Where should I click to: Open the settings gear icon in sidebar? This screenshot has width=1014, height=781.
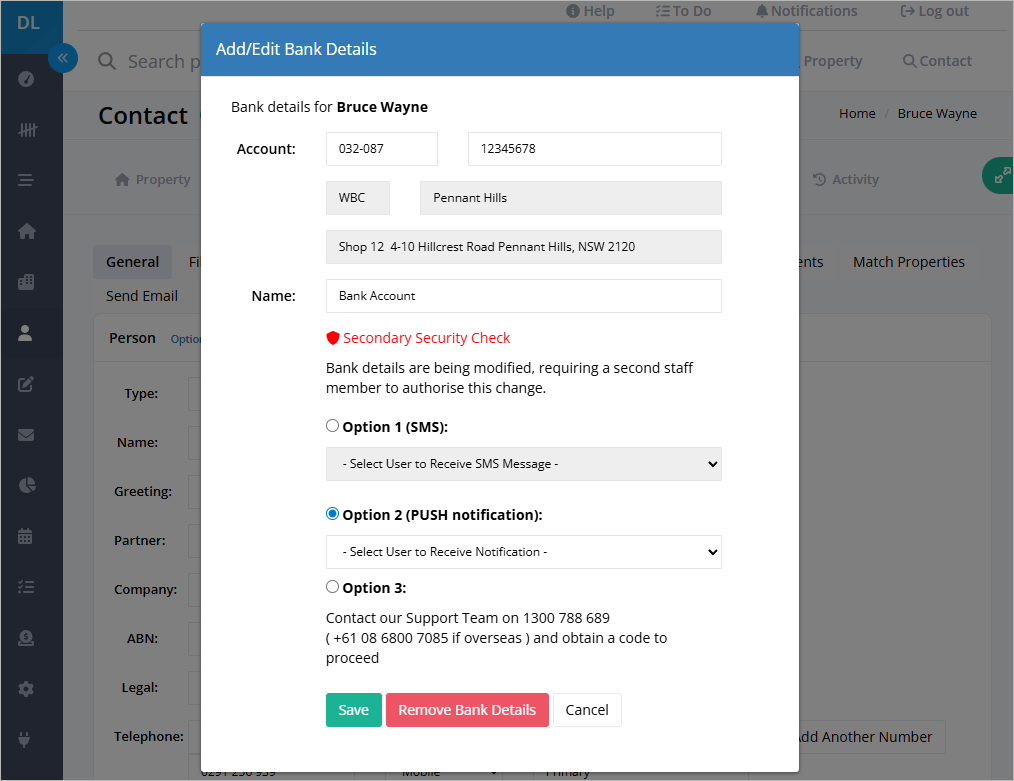point(26,689)
